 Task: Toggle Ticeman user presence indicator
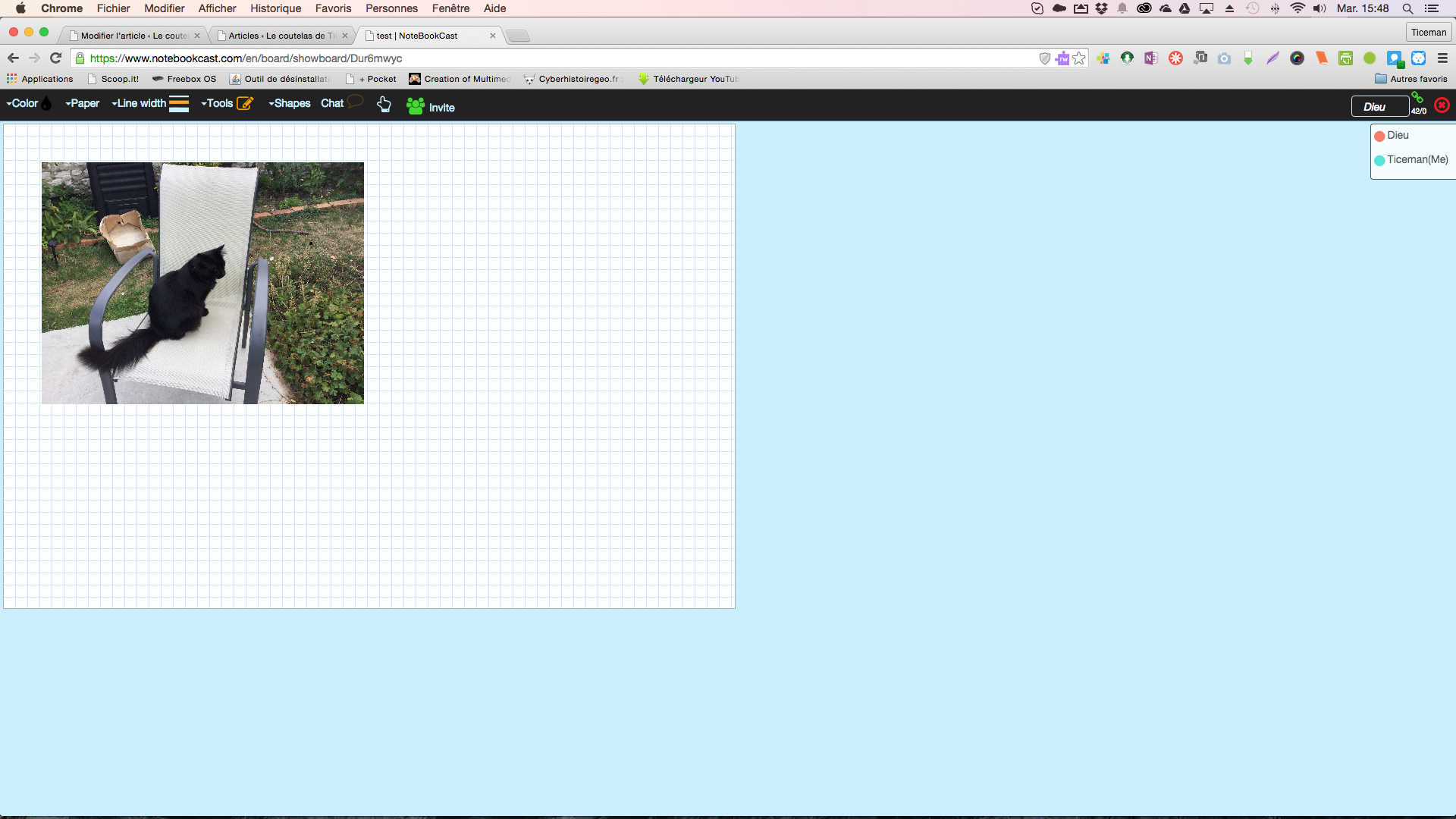click(x=1380, y=159)
